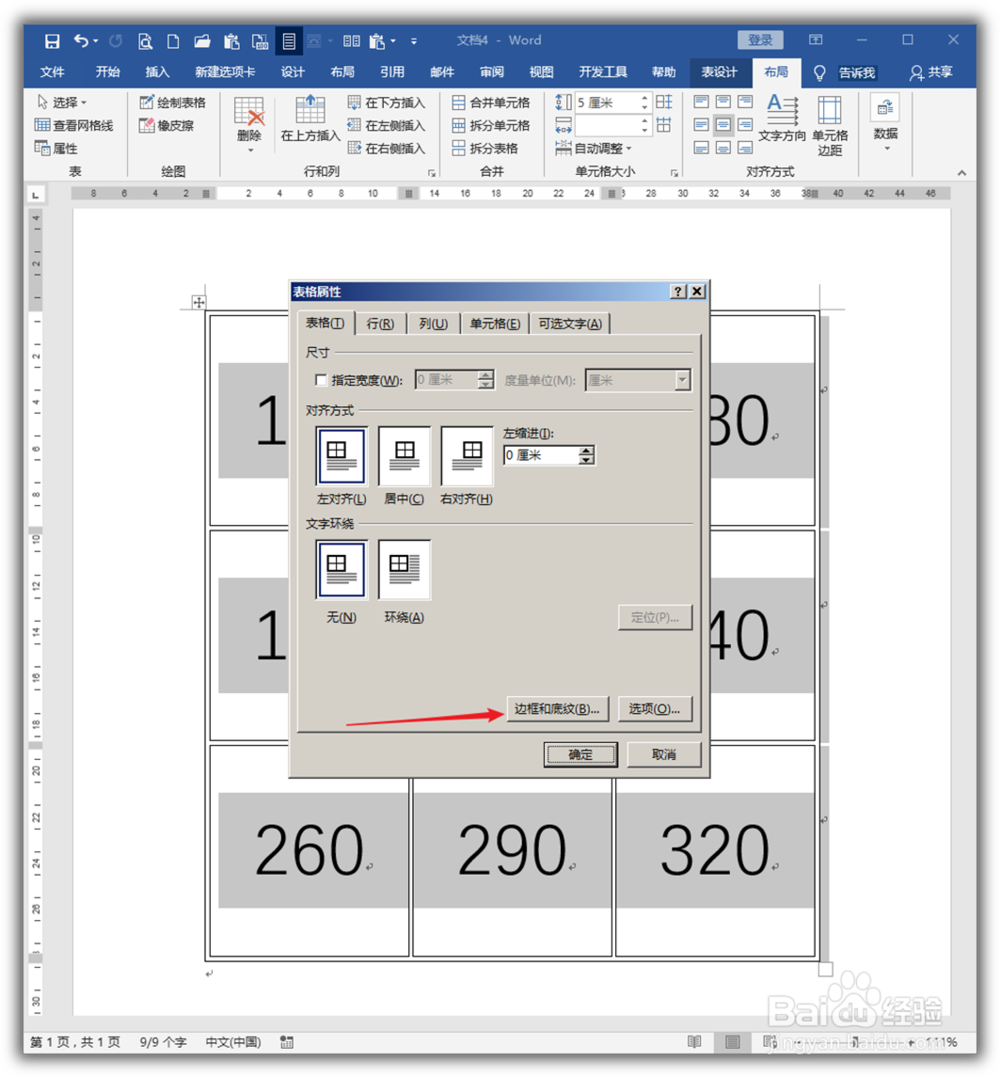Click the Tell Me lightbulb icon

pyautogui.click(x=819, y=73)
